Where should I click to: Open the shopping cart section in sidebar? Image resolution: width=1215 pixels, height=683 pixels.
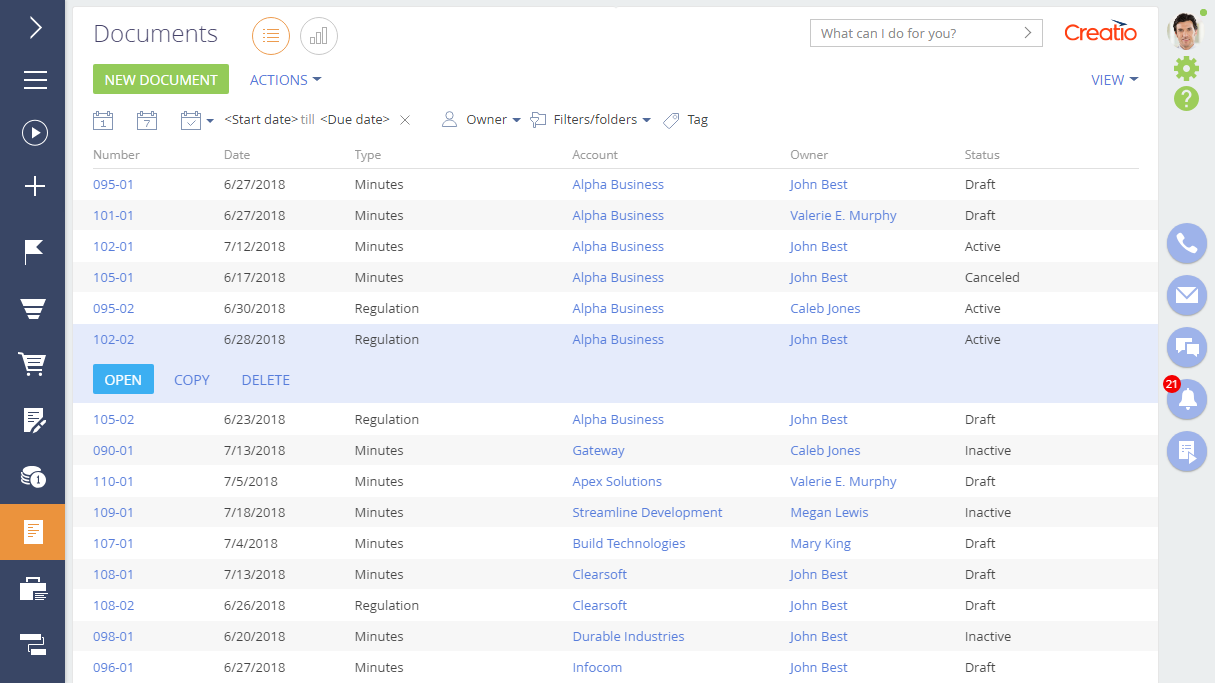click(34, 364)
